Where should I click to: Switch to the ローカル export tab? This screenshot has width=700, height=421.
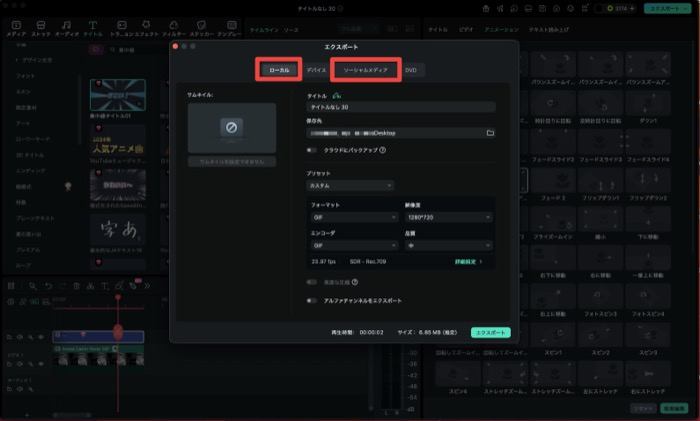[279, 70]
